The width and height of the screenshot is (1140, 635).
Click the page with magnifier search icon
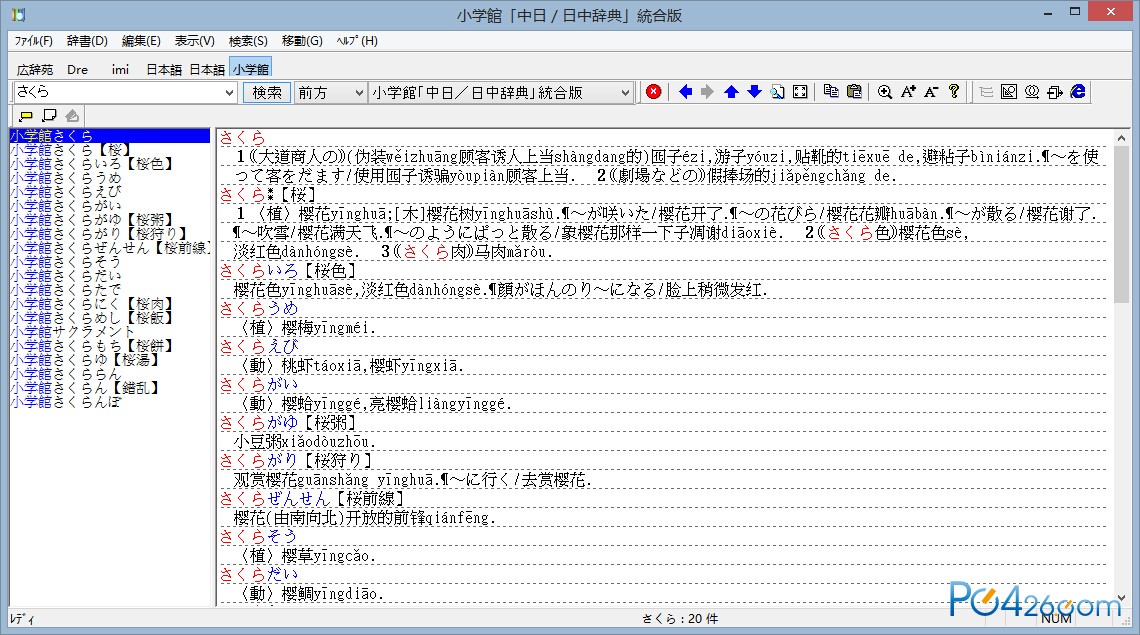click(778, 92)
